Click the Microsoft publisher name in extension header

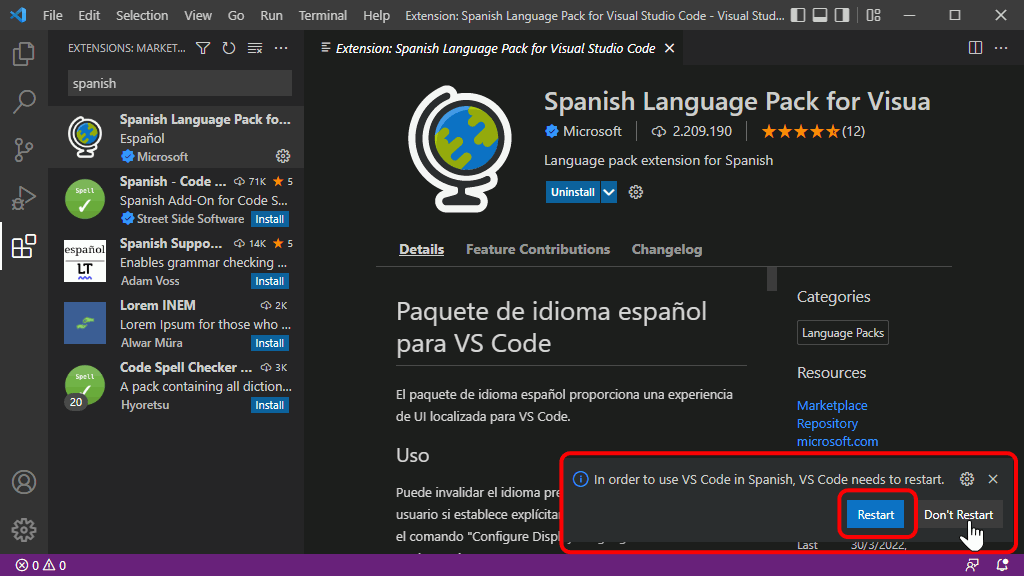pyautogui.click(x=592, y=131)
